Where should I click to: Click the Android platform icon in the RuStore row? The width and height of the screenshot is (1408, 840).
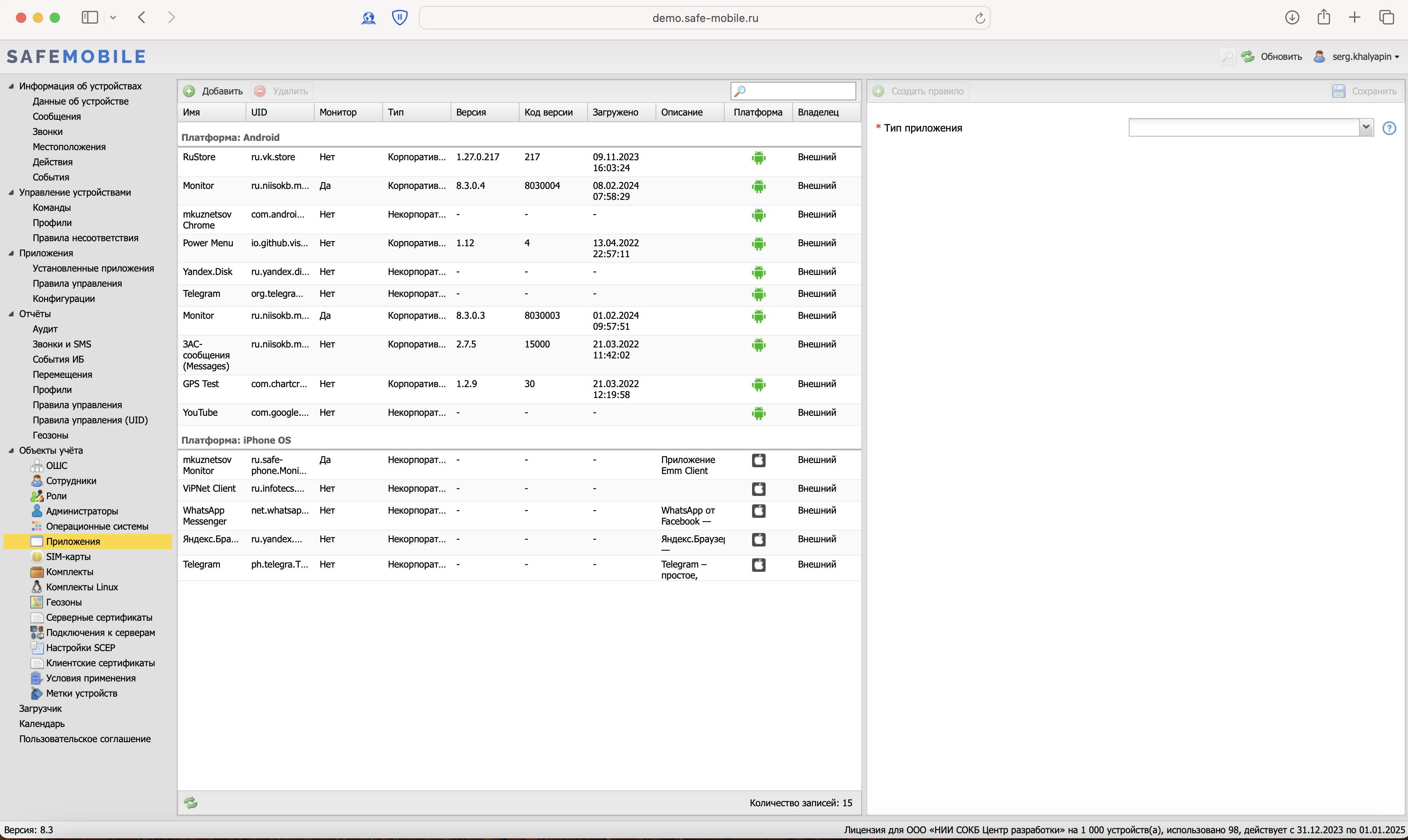758,158
